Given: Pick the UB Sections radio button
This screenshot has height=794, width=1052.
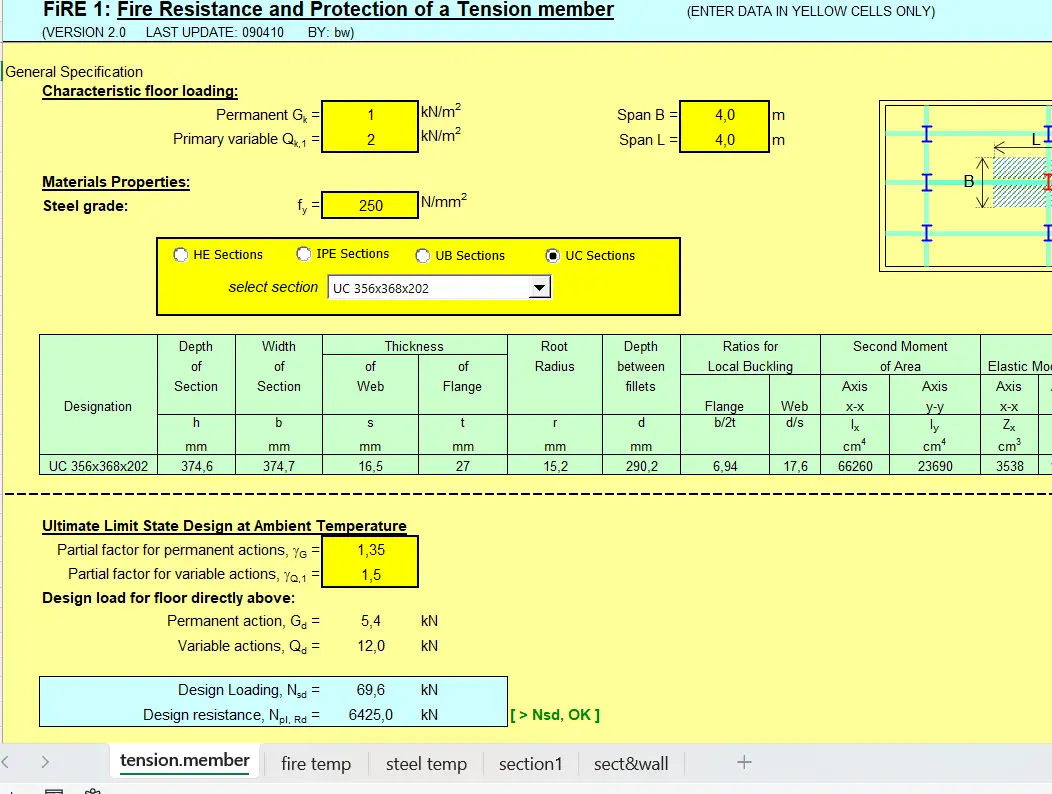Looking at the screenshot, I should pos(423,256).
